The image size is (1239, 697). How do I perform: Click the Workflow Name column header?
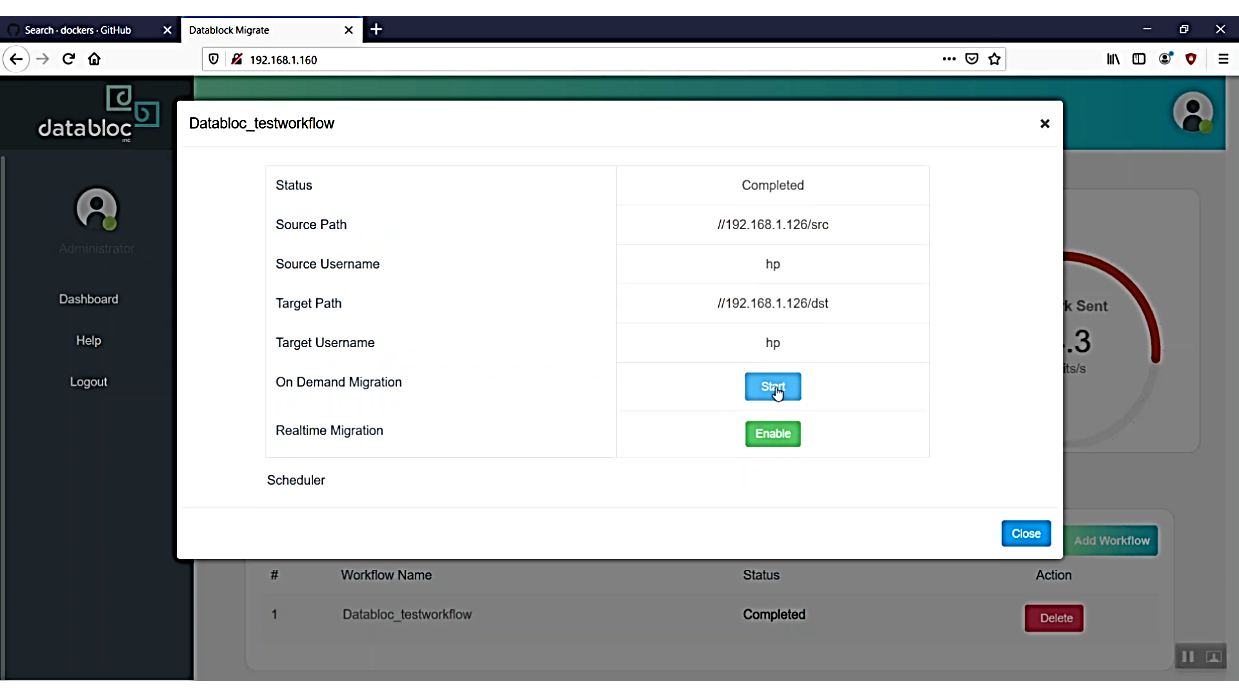tap(386, 575)
